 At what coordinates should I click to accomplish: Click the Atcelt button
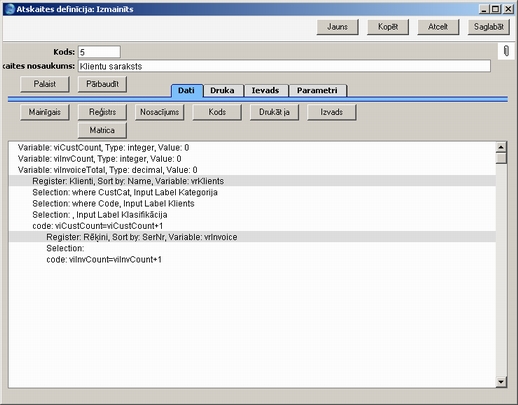438,27
